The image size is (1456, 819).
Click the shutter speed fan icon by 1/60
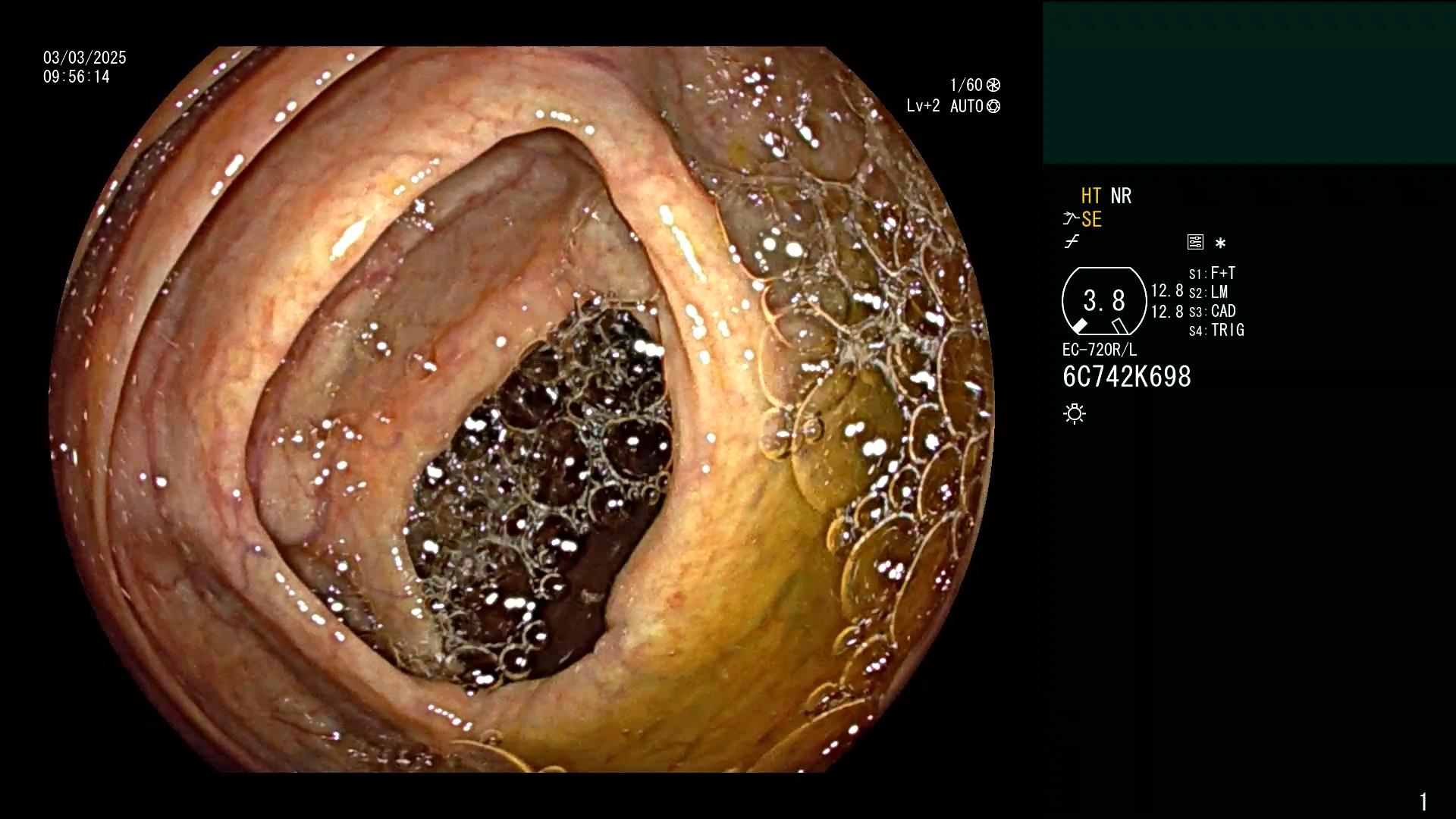coord(993,85)
